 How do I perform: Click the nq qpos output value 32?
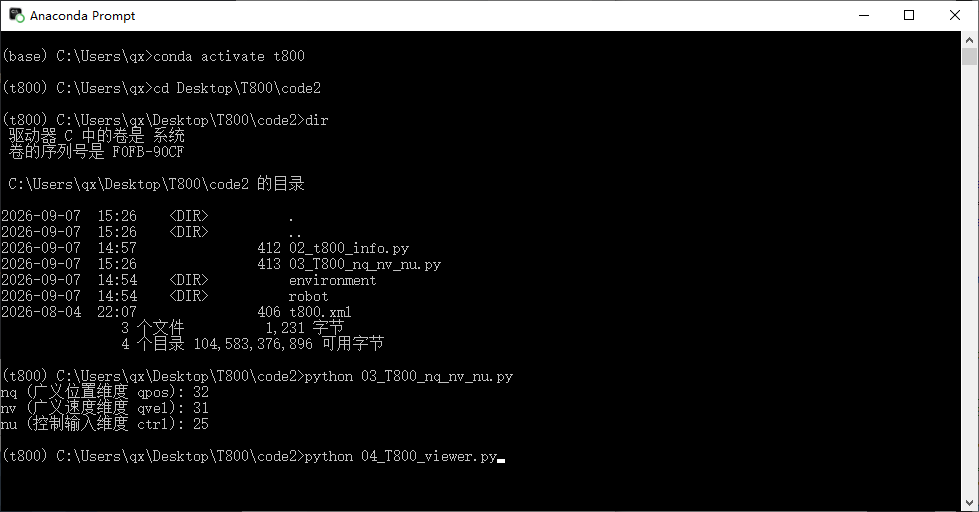point(201,392)
